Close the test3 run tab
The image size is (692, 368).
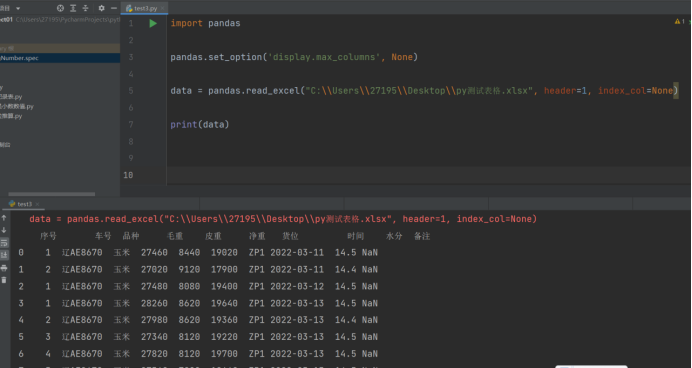(x=38, y=204)
